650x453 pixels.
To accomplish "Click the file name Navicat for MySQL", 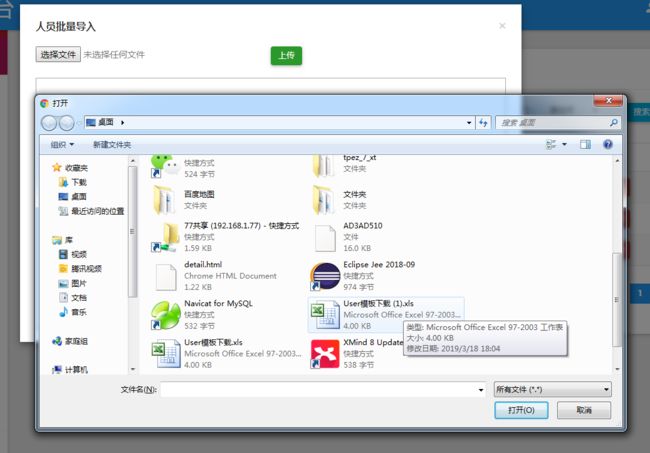I will click(218, 303).
